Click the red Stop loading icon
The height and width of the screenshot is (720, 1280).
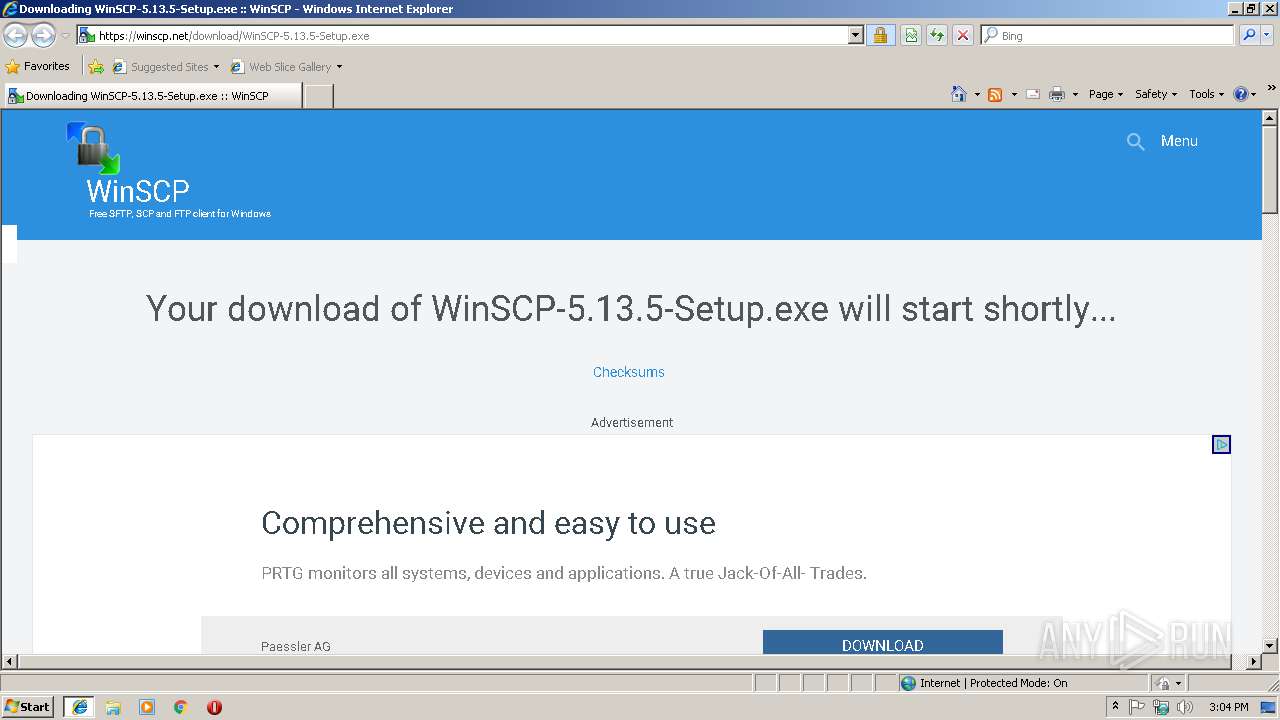pos(962,35)
